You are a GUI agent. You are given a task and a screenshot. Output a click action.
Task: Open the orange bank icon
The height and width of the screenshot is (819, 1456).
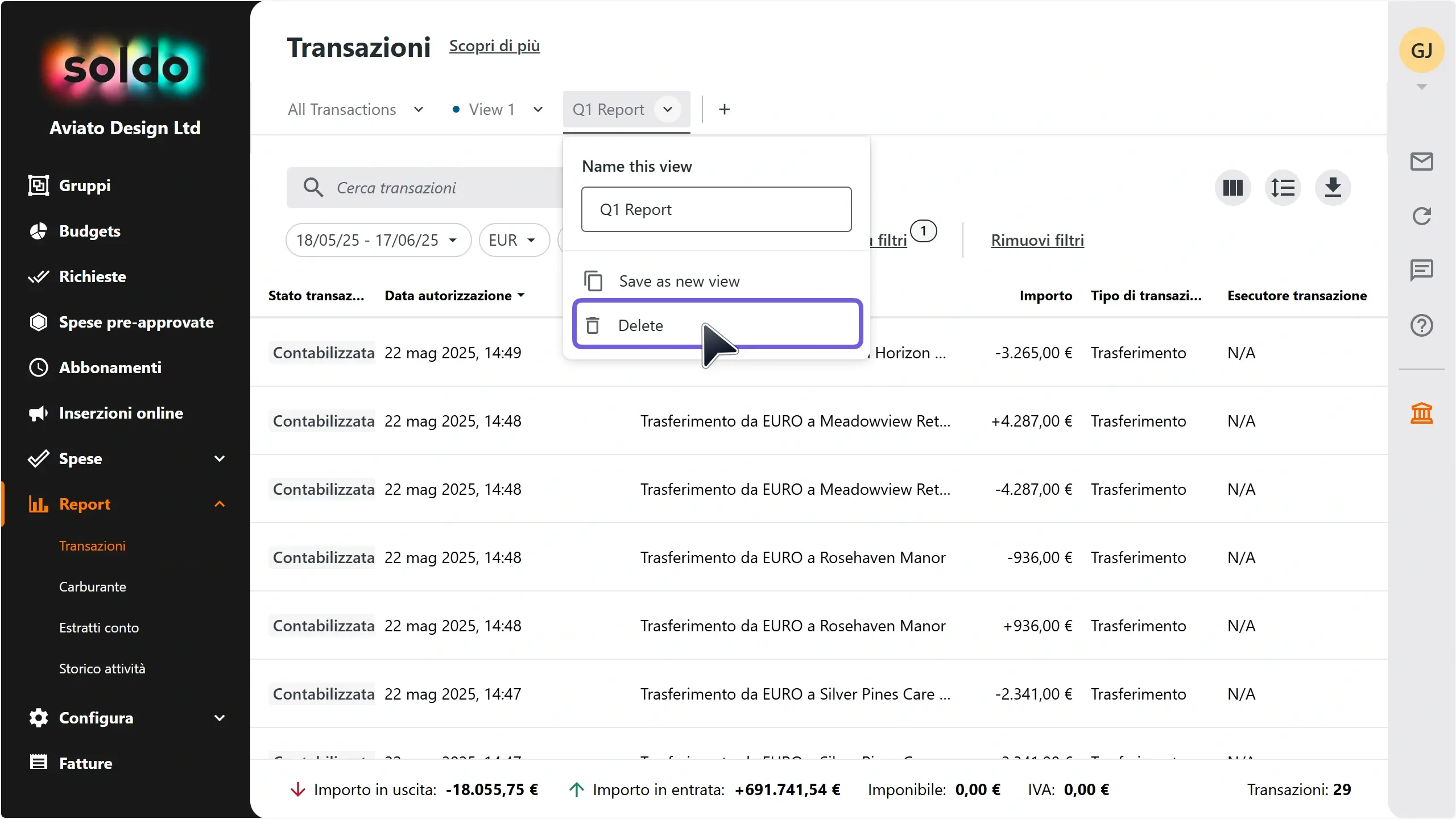point(1421,413)
